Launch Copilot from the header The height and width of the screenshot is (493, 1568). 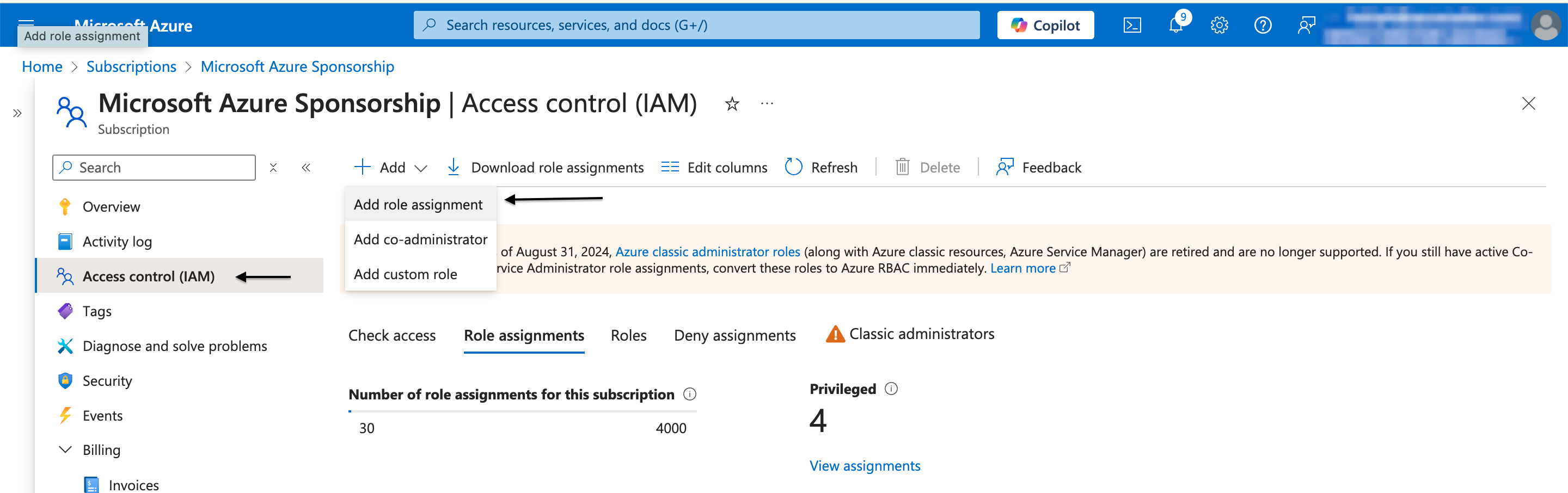coord(1045,25)
